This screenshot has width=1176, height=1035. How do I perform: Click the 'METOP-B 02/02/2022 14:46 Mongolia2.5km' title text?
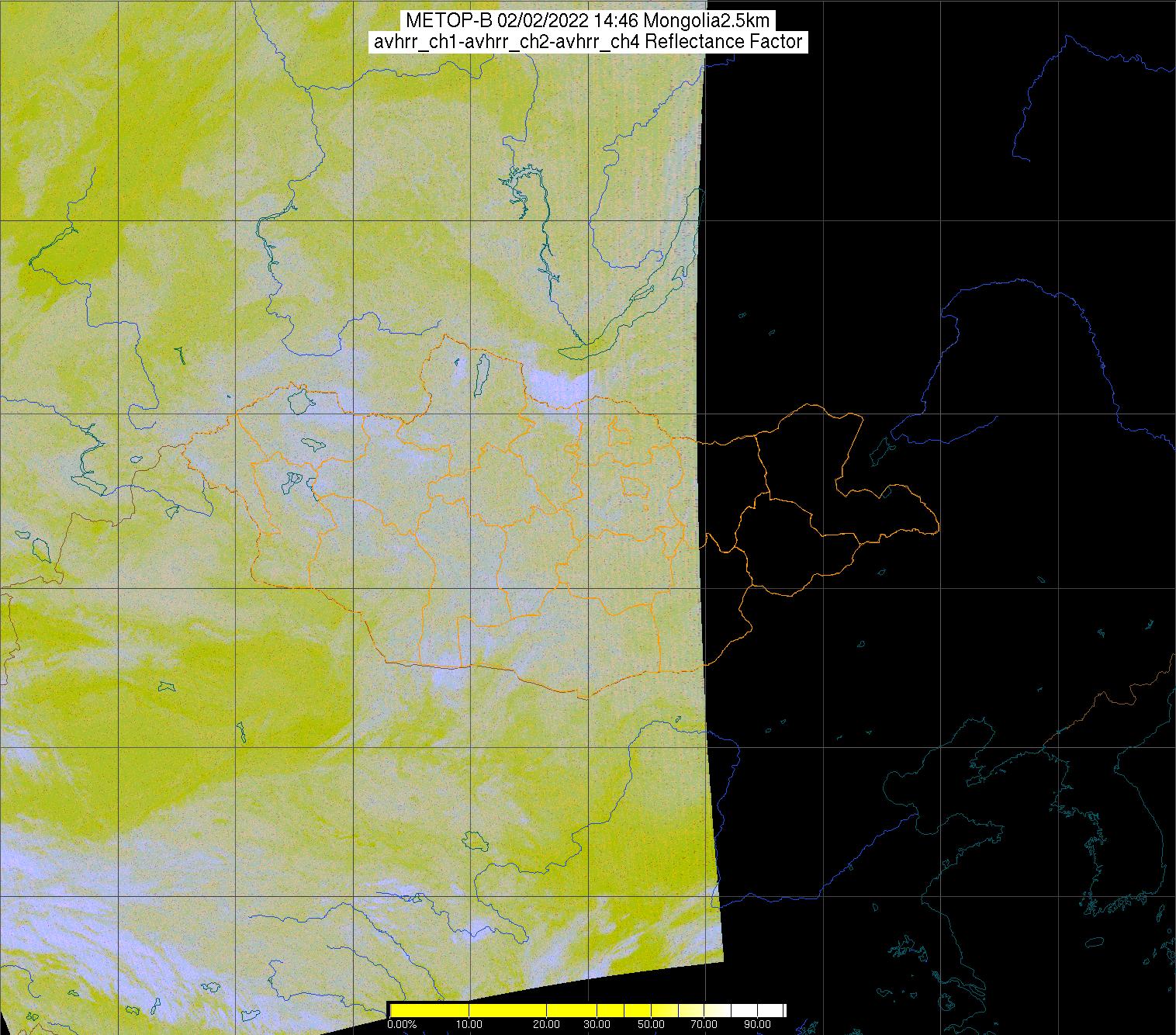tap(587, 21)
